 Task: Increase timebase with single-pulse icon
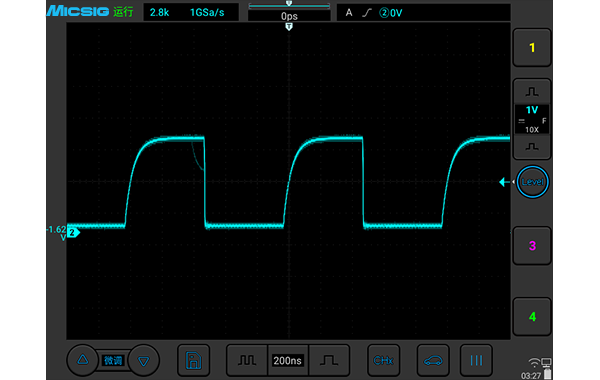(329, 360)
